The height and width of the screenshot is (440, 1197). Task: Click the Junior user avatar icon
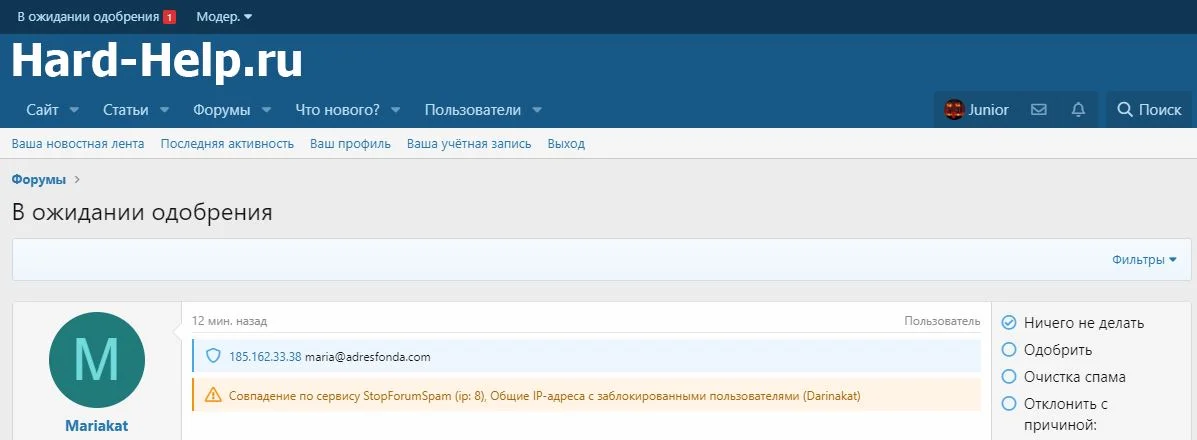pos(954,110)
